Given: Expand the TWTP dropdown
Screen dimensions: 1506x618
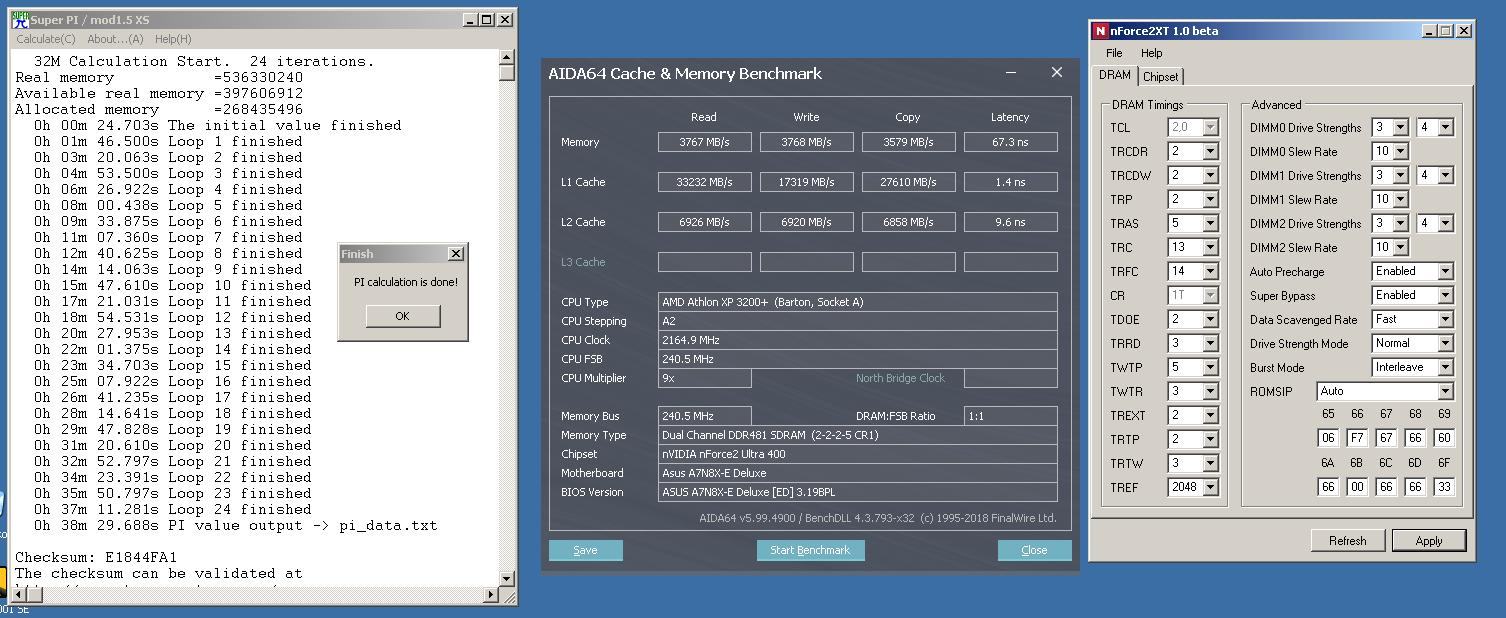Looking at the screenshot, I should click(1210, 367).
